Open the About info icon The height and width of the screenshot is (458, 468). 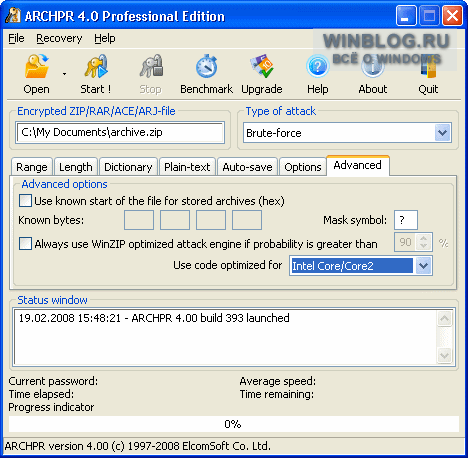(x=373, y=66)
